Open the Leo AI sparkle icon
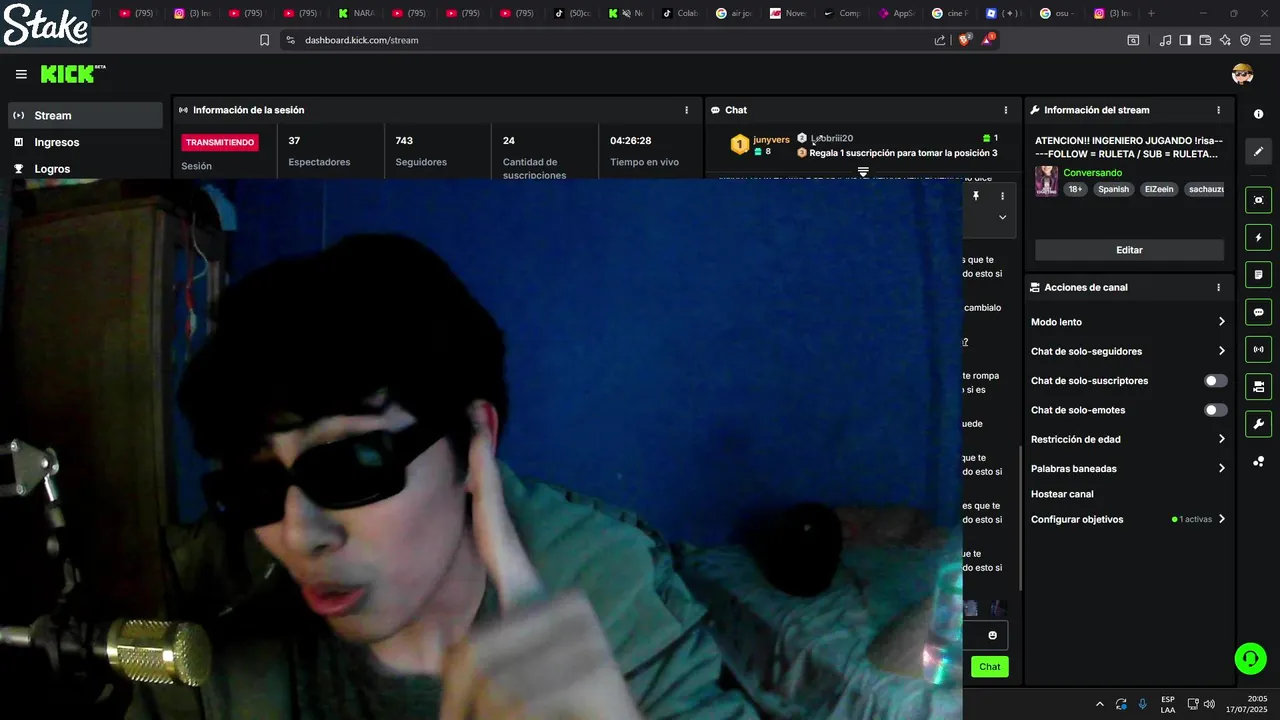1280x720 pixels. 1225,40
